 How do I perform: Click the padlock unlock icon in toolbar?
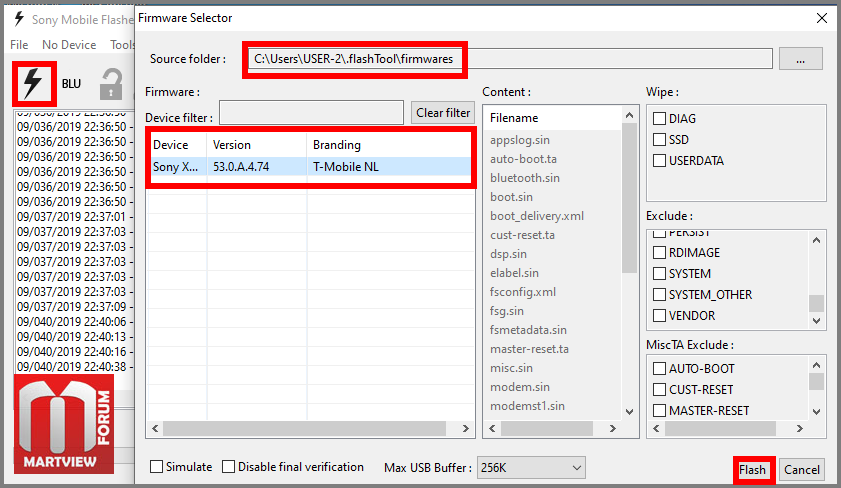(111, 84)
